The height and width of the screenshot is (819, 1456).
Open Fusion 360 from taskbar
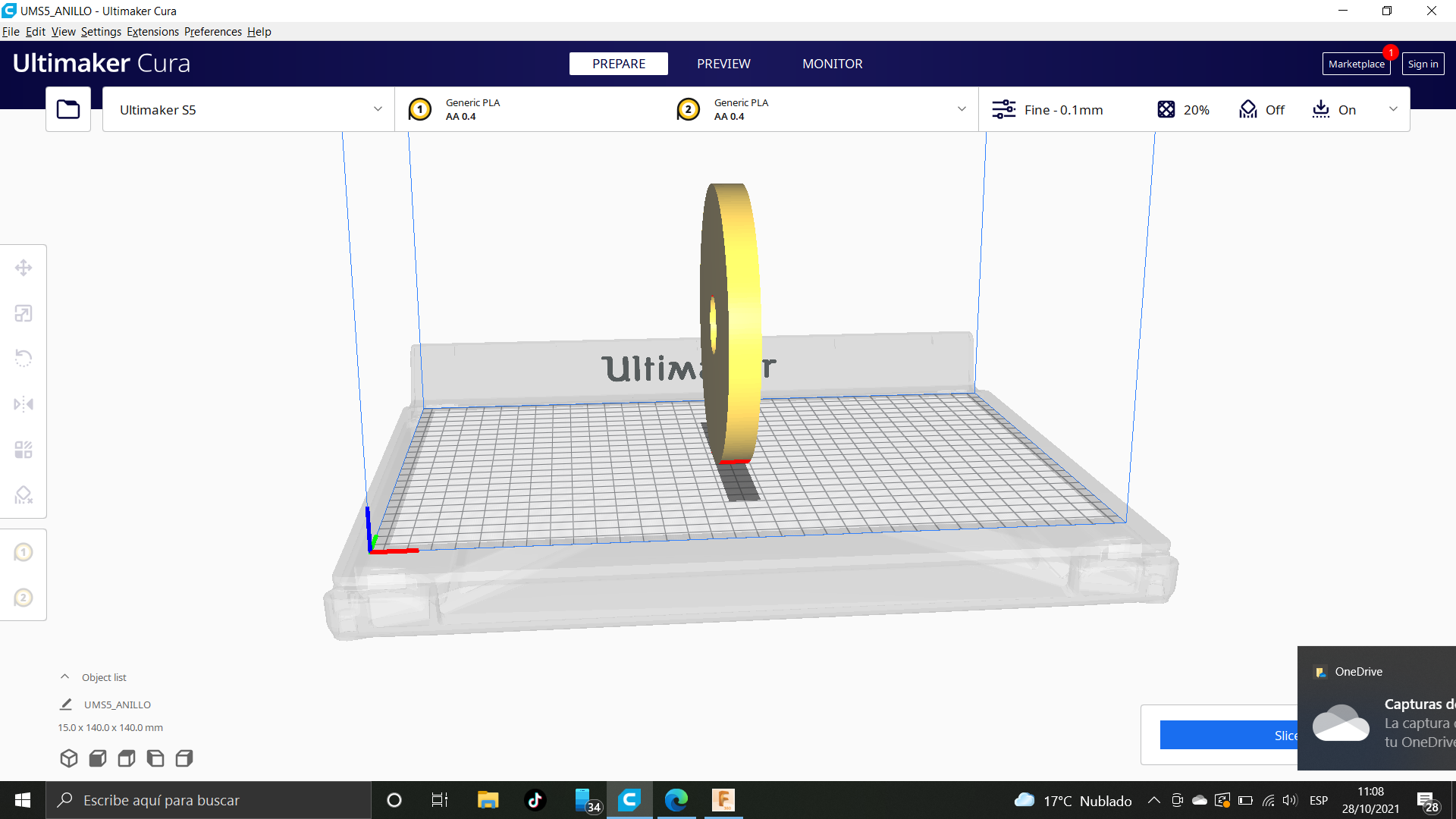pyautogui.click(x=723, y=800)
